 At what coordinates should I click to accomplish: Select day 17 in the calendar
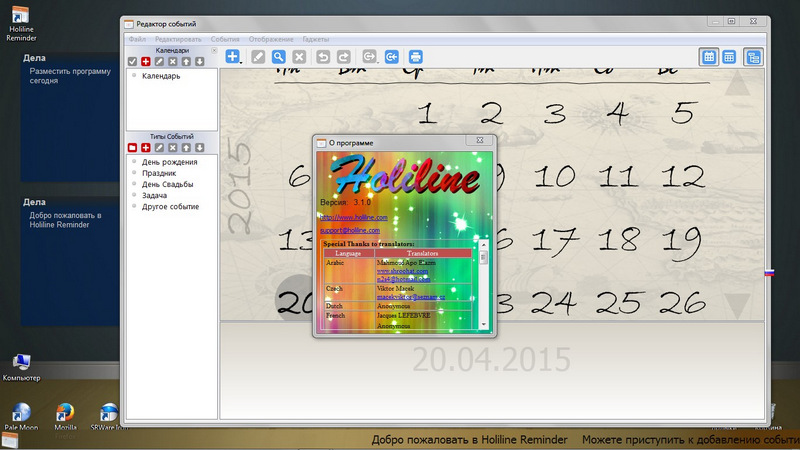click(x=555, y=240)
